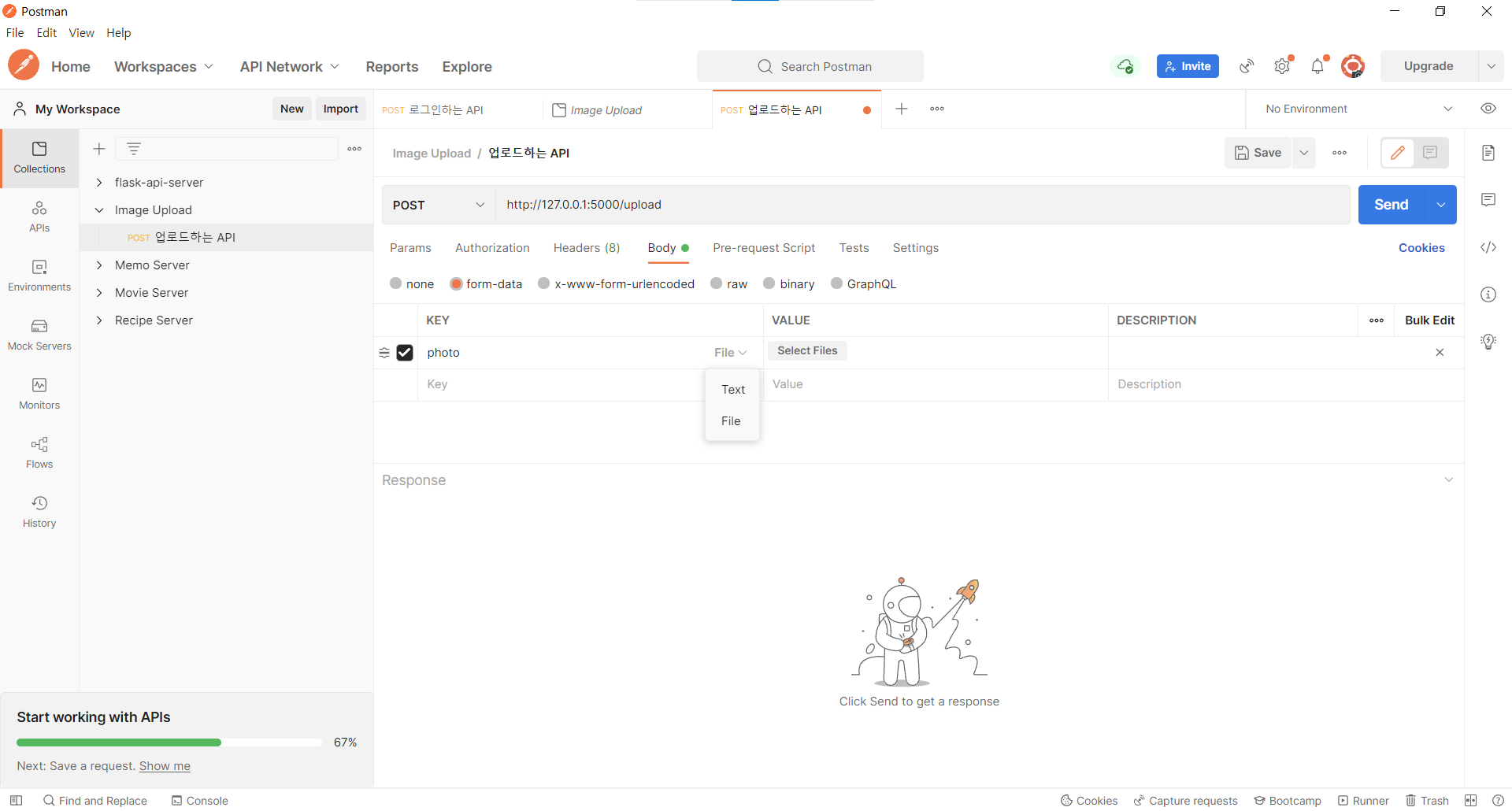Expand the flask-api-server collection

pos(99,183)
